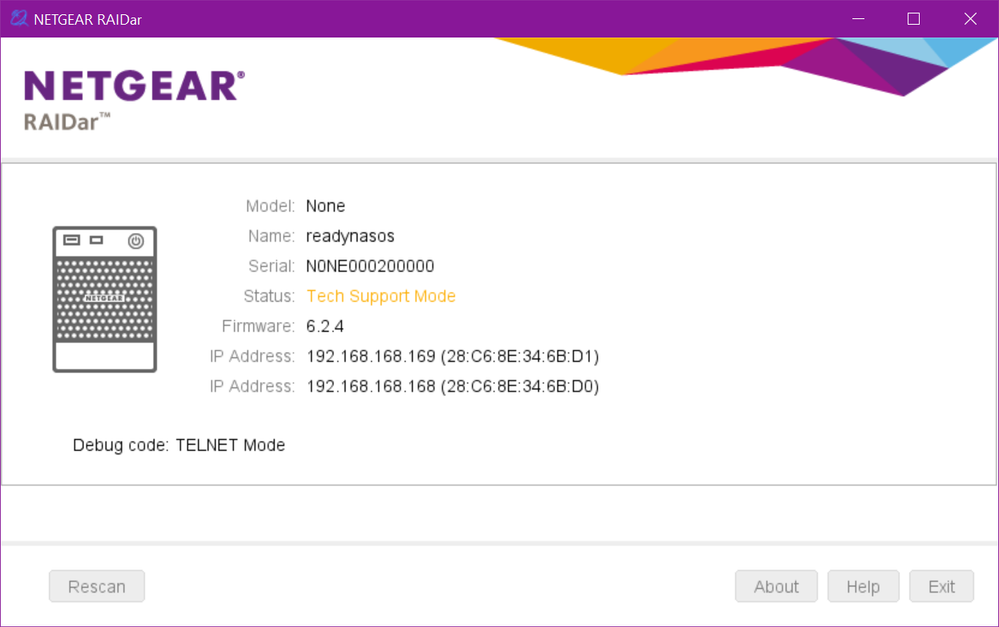
Task: Maximize the RAIDar window
Action: [x=913, y=19]
